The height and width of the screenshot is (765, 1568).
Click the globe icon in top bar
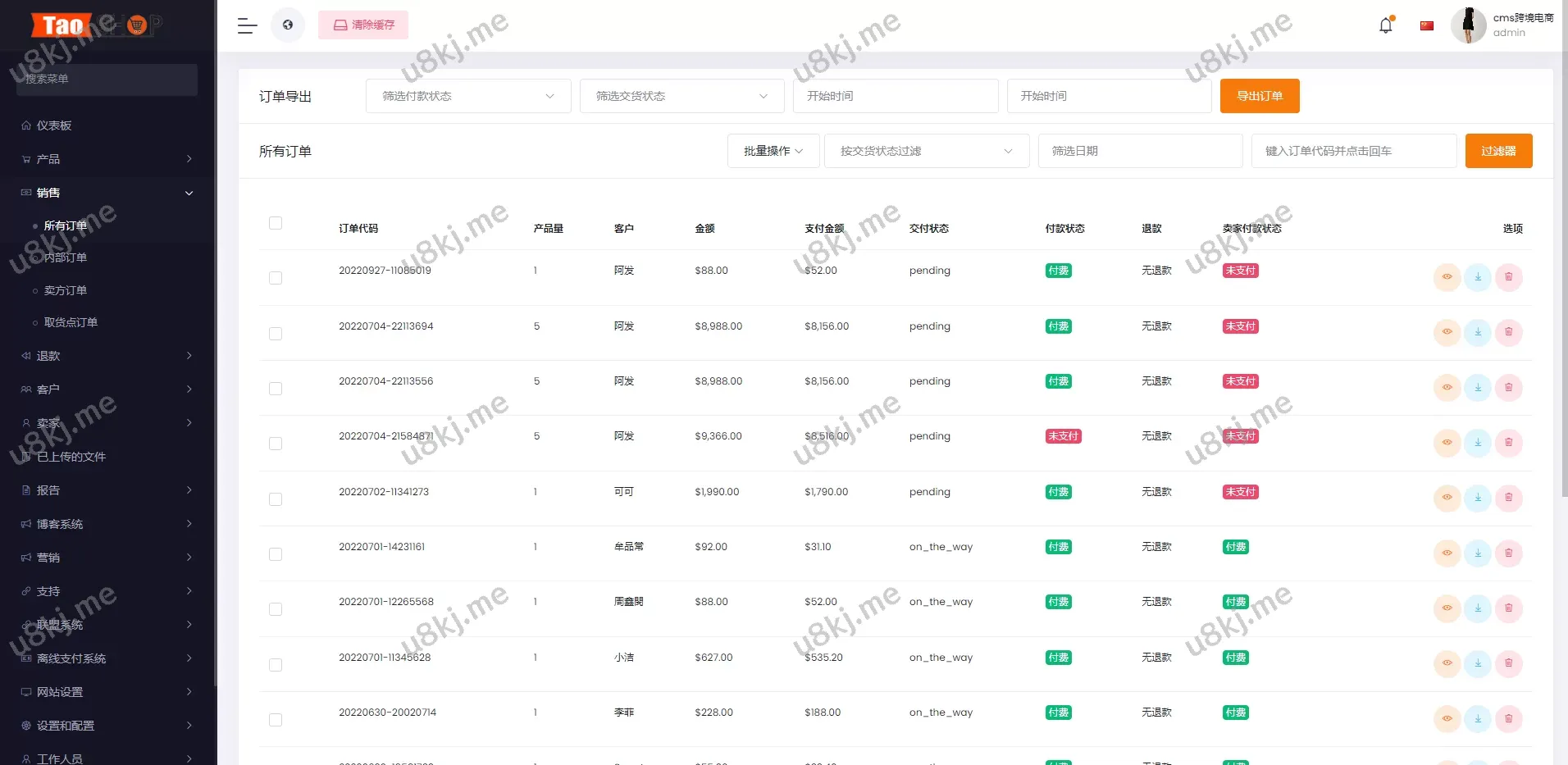click(288, 25)
